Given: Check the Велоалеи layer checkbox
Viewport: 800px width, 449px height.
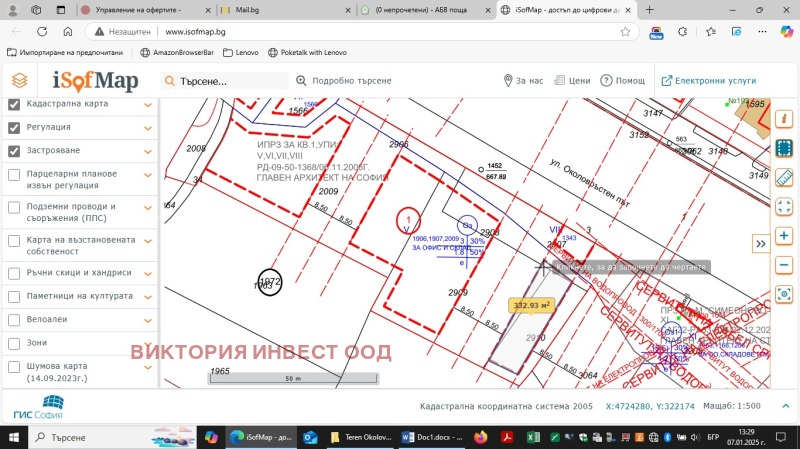Looking at the screenshot, I should pyautogui.click(x=14, y=320).
